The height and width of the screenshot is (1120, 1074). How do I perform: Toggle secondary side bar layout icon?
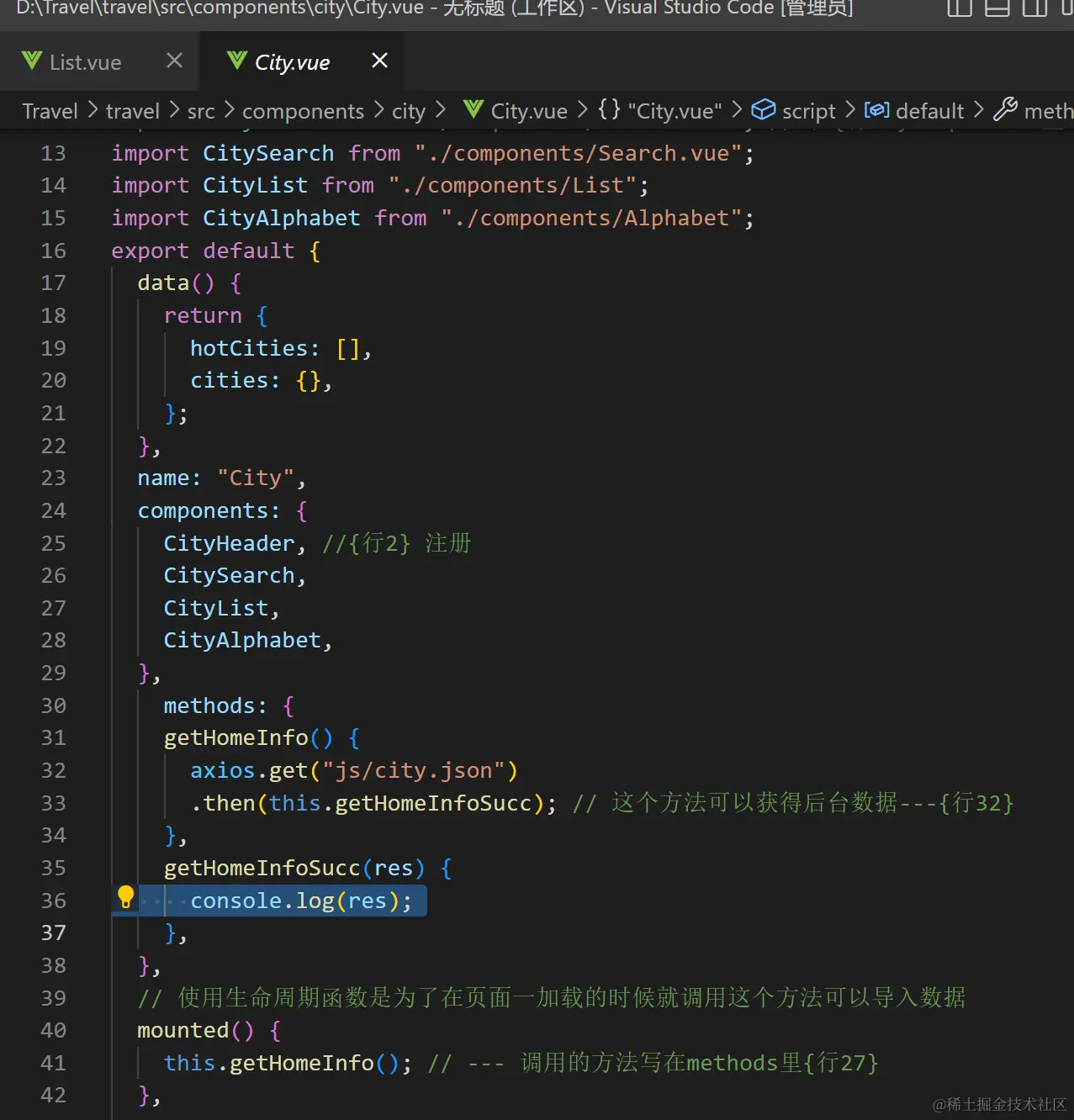click(x=1034, y=8)
